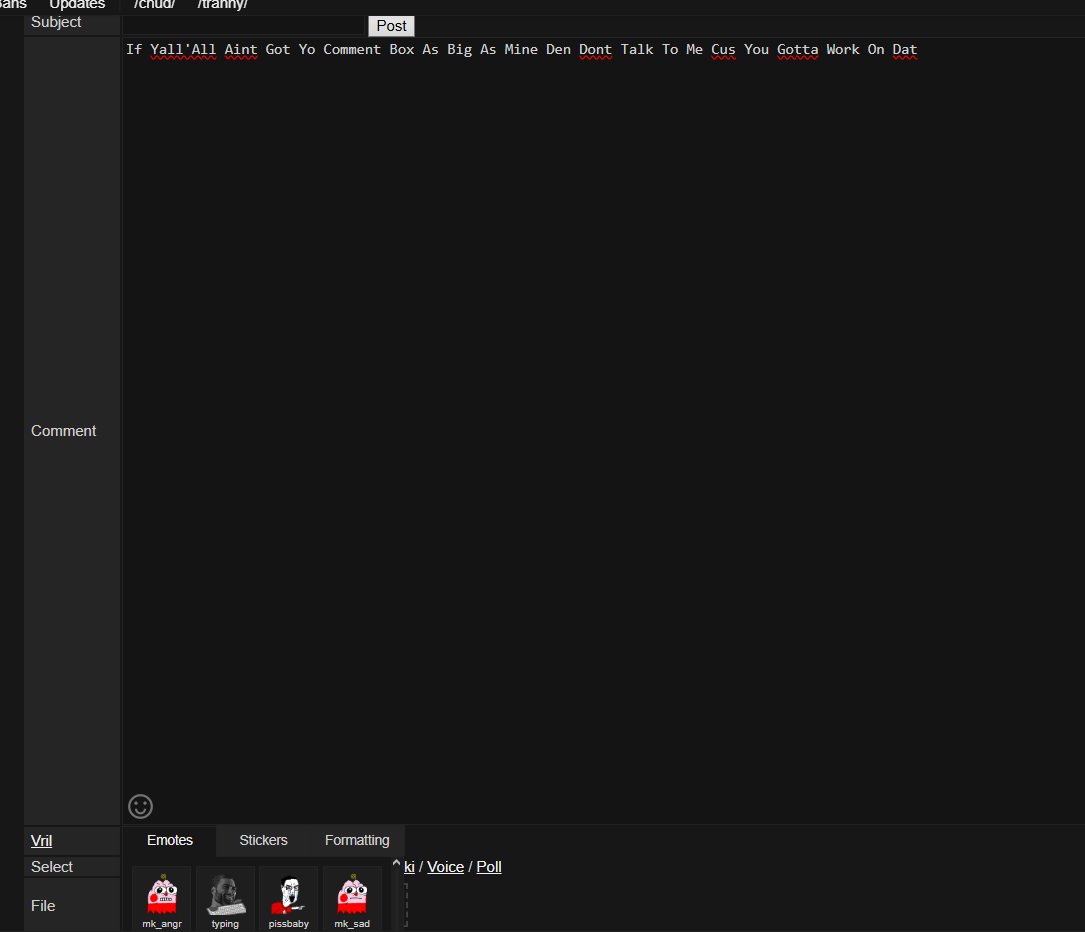The width and height of the screenshot is (1085, 932).
Task: Place cursor on the word 'Dat' in comment
Action: tap(905, 50)
